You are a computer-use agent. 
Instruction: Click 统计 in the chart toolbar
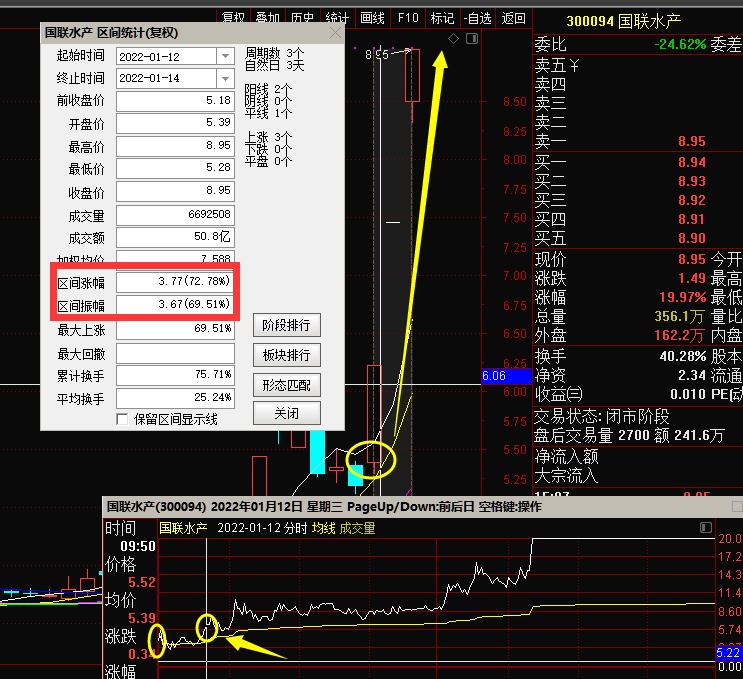pos(337,18)
